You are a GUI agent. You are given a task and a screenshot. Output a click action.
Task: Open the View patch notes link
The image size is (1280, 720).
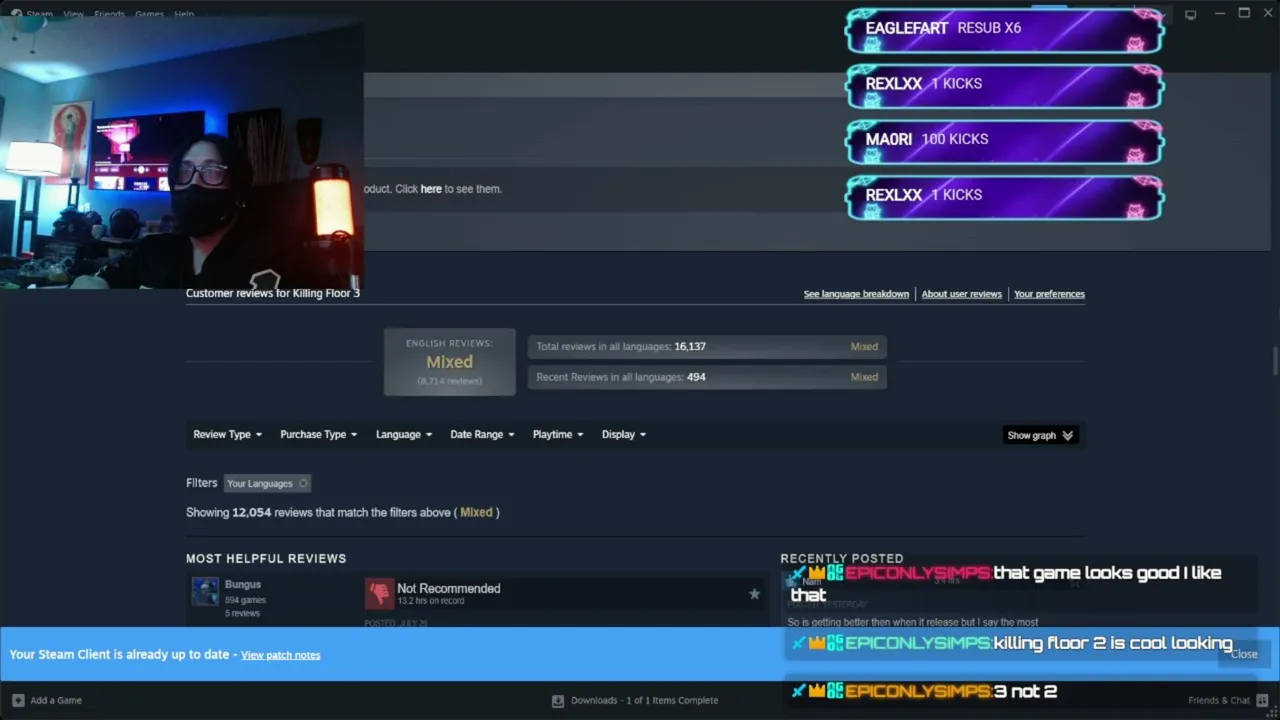pos(280,655)
